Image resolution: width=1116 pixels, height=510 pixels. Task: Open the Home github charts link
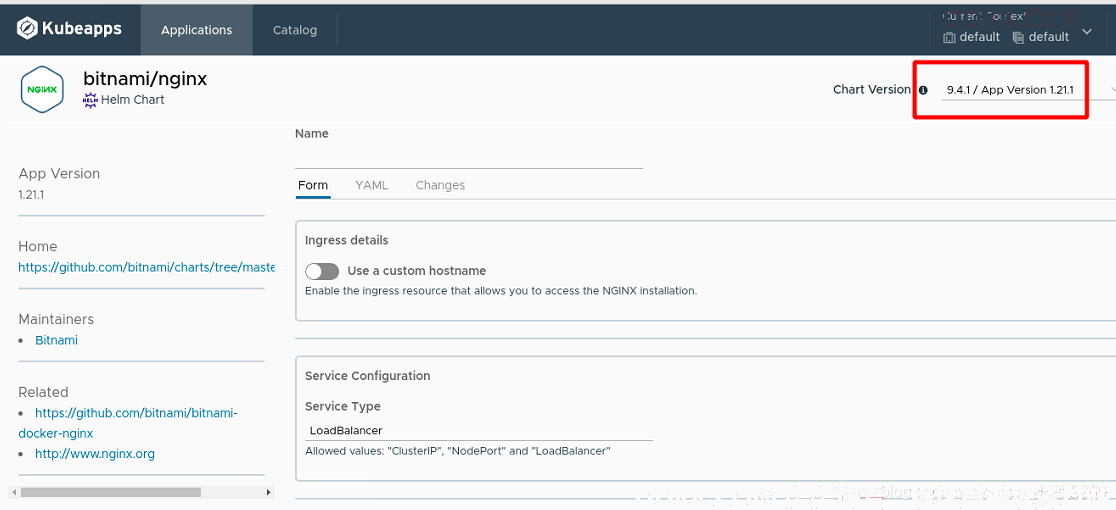(147, 267)
